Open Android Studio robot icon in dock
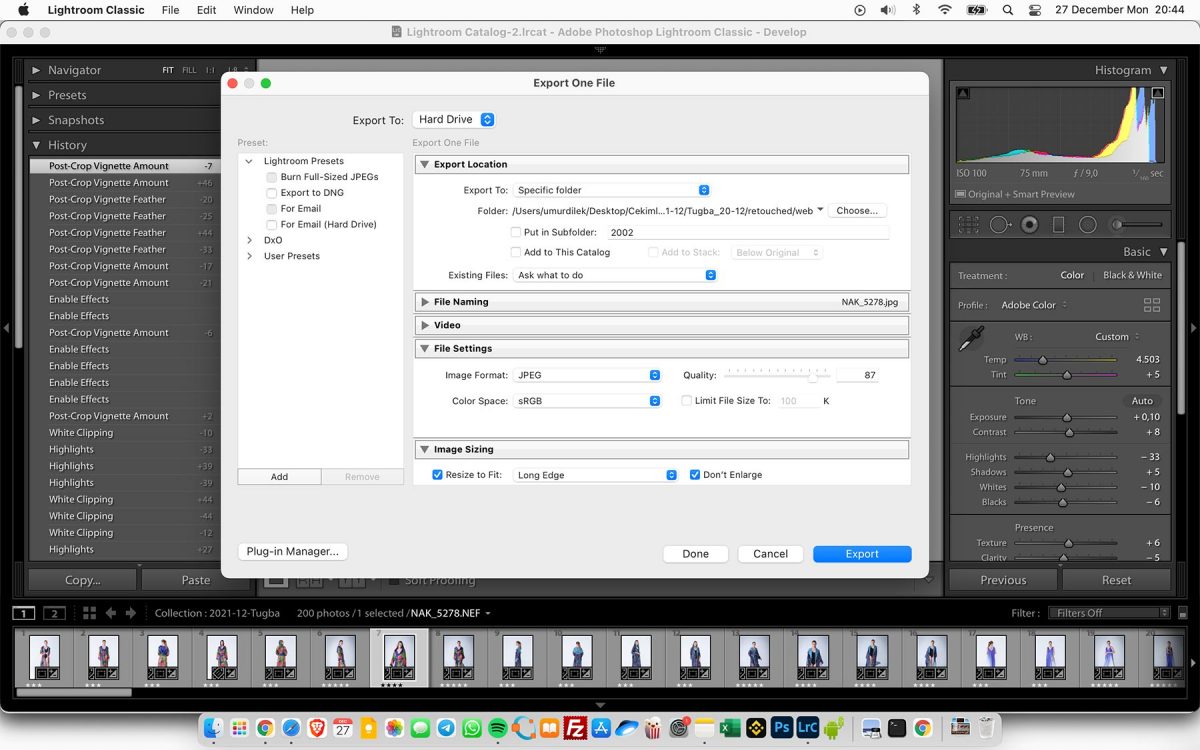1200x750 pixels. [x=834, y=728]
